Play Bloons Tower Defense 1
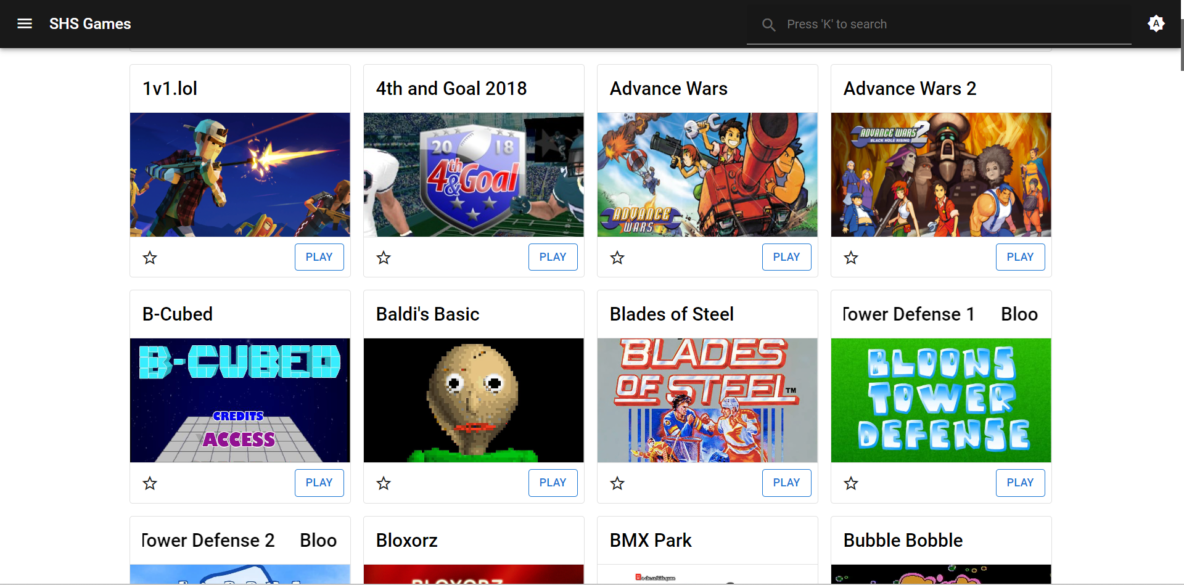This screenshot has height=585, width=1184. click(1020, 483)
